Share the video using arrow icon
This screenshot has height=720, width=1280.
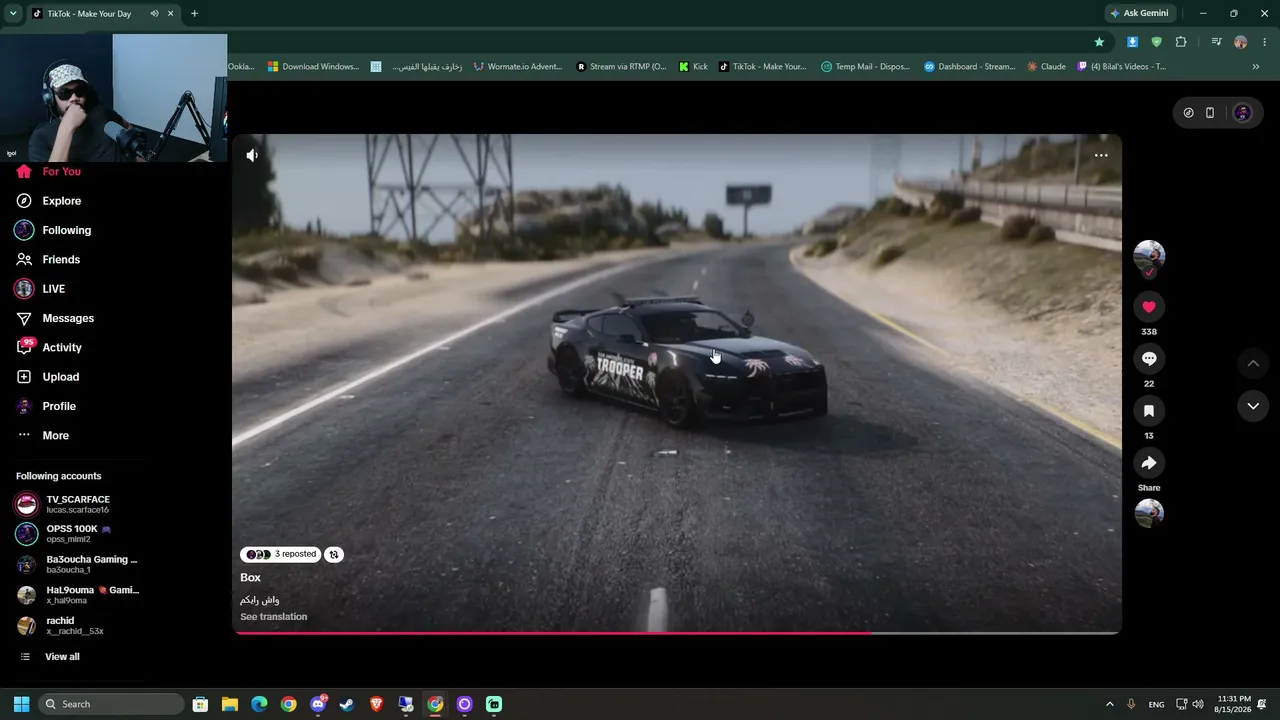(1149, 463)
